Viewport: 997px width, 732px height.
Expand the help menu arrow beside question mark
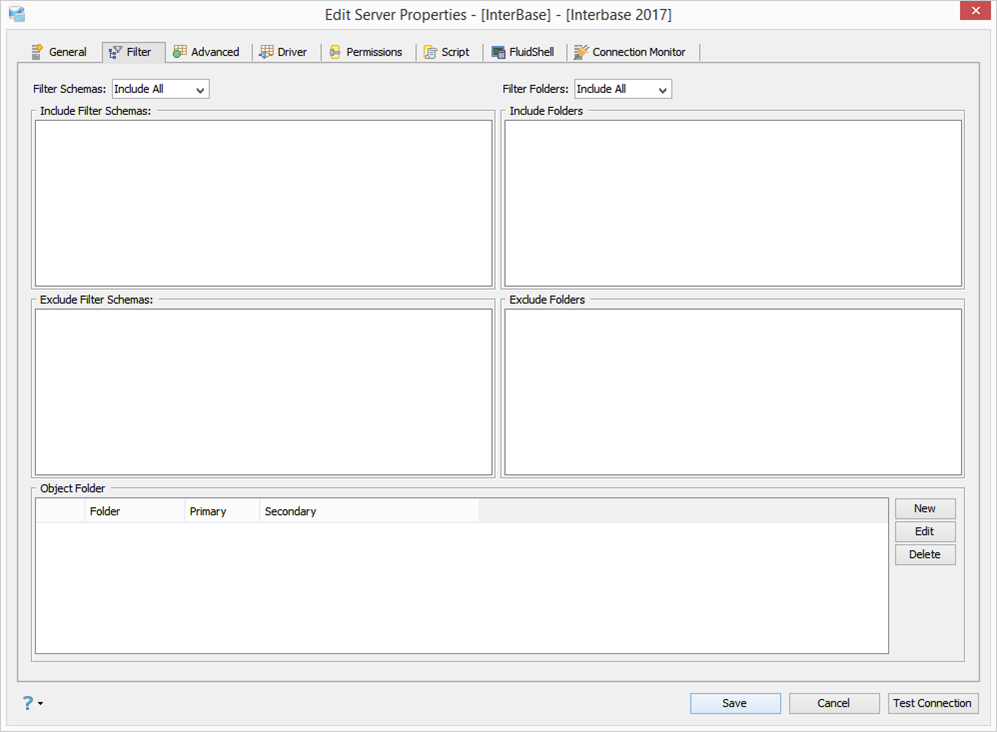tap(41, 703)
